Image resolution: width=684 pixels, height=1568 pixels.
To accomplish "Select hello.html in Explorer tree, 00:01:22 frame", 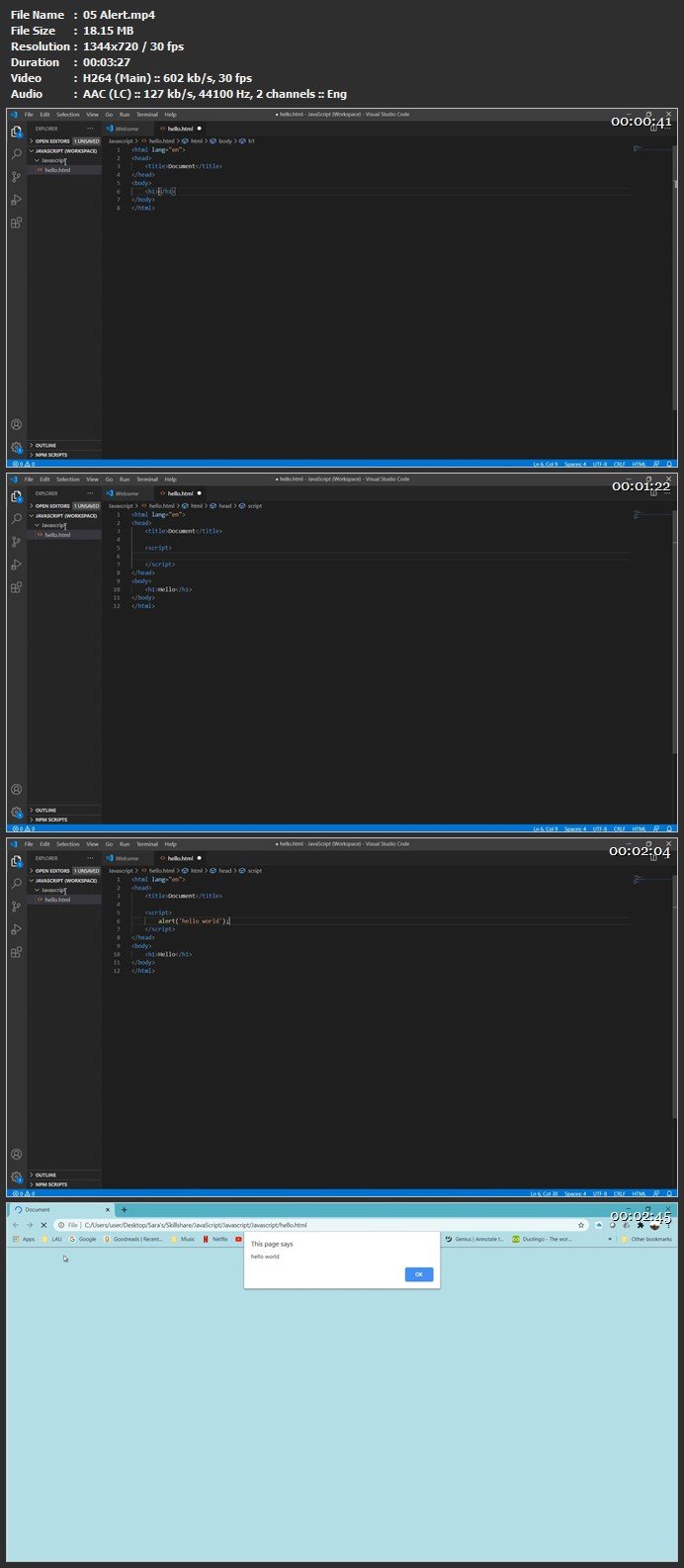I will coord(64,535).
